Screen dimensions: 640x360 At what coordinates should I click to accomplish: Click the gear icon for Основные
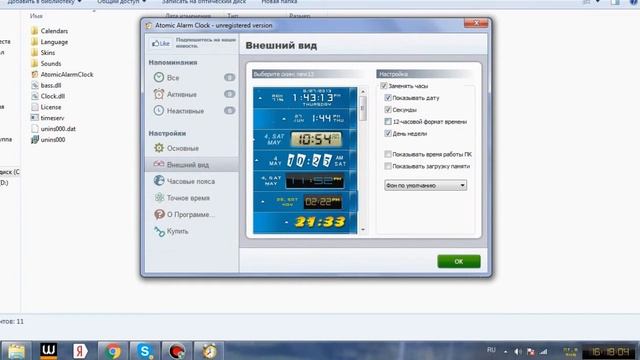click(159, 148)
